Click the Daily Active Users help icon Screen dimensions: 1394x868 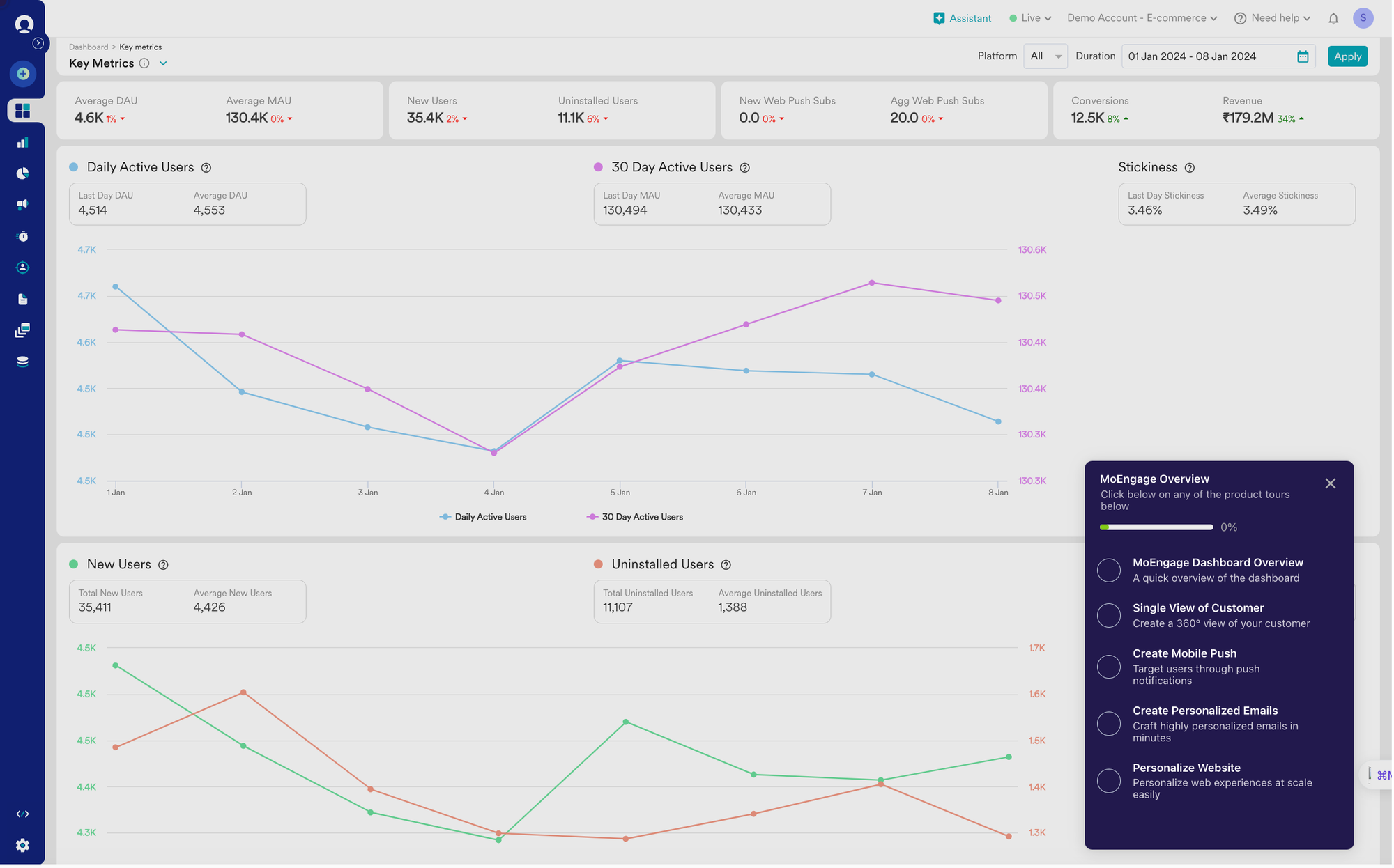click(206, 168)
